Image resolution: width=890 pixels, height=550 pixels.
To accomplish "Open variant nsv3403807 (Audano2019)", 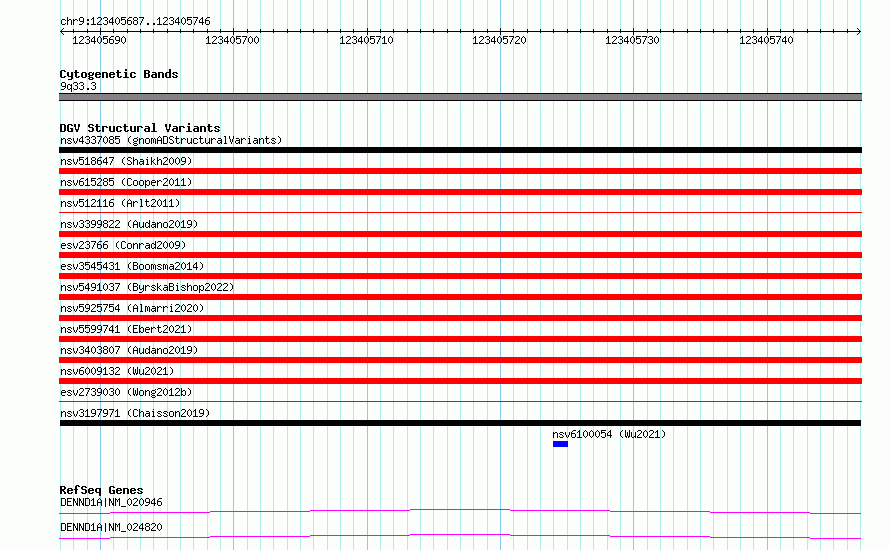I will (129, 350).
